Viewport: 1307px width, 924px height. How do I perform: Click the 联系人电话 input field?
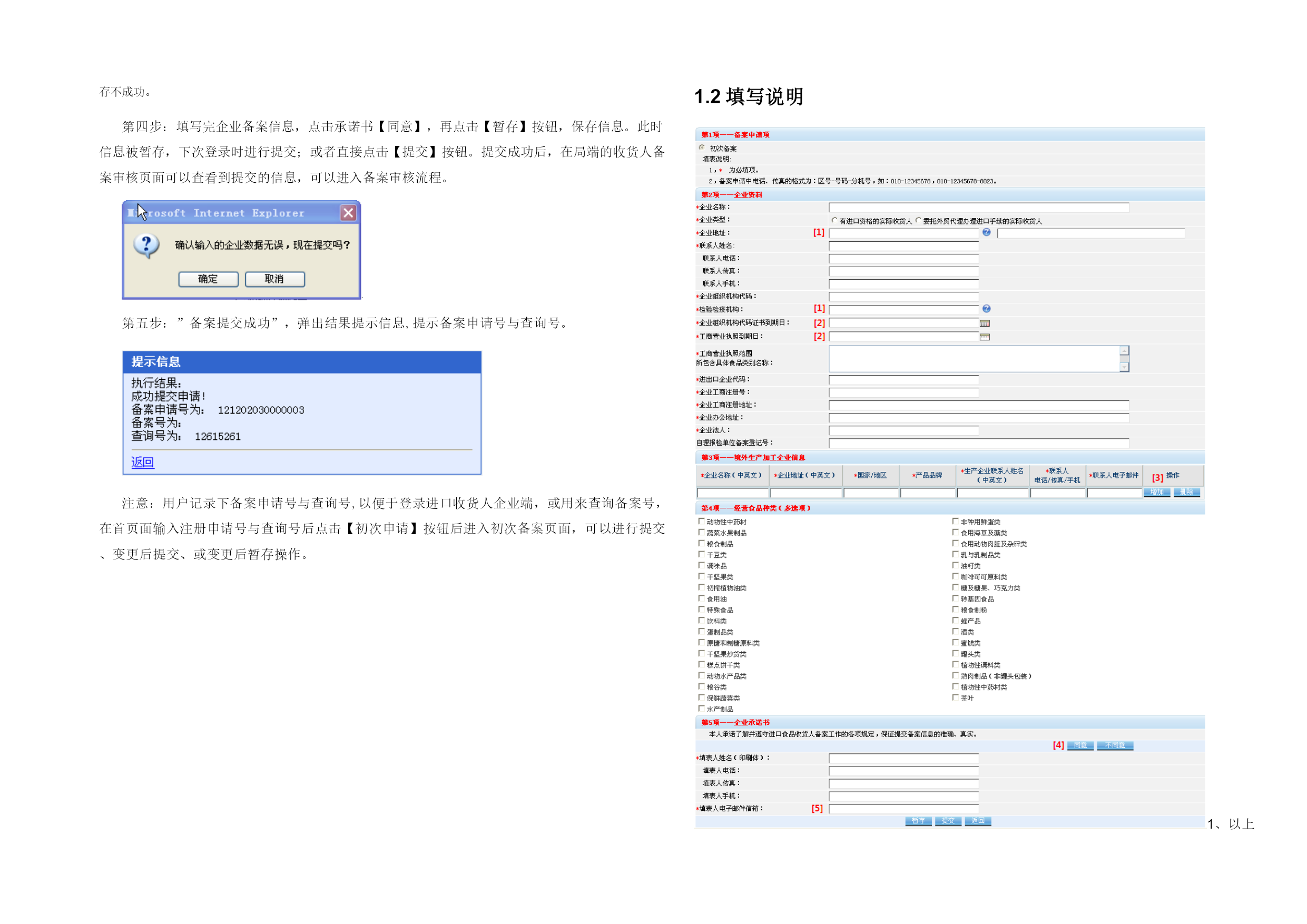(x=903, y=259)
